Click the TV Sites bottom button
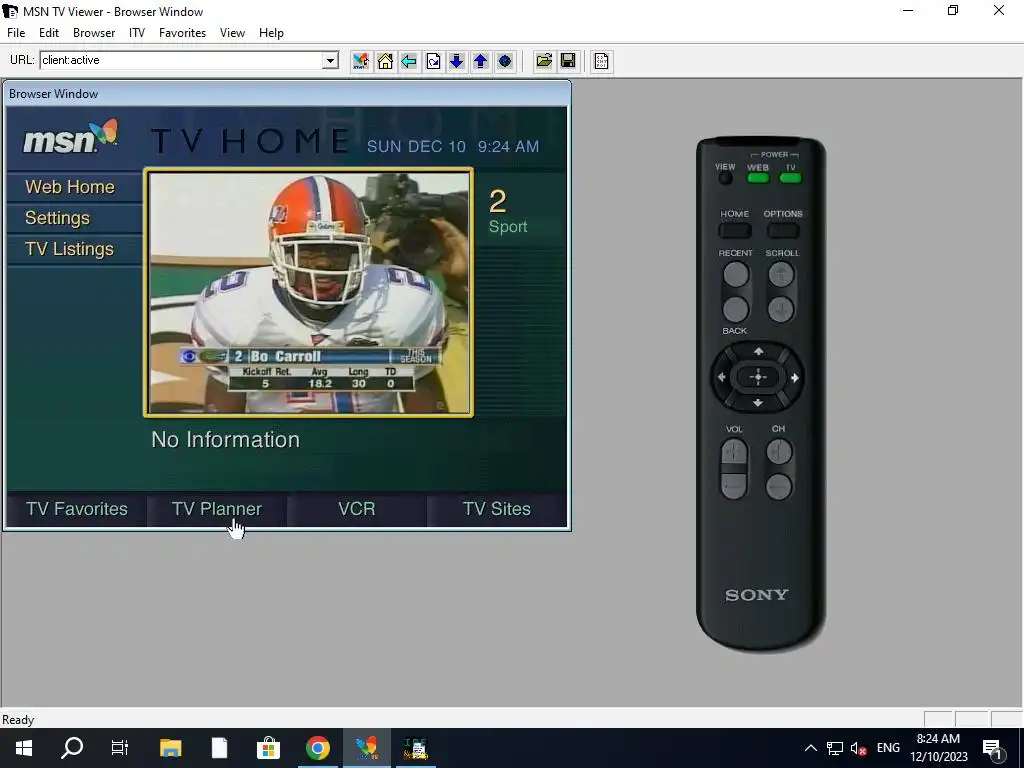Screen dimensions: 1024x768 (496, 509)
